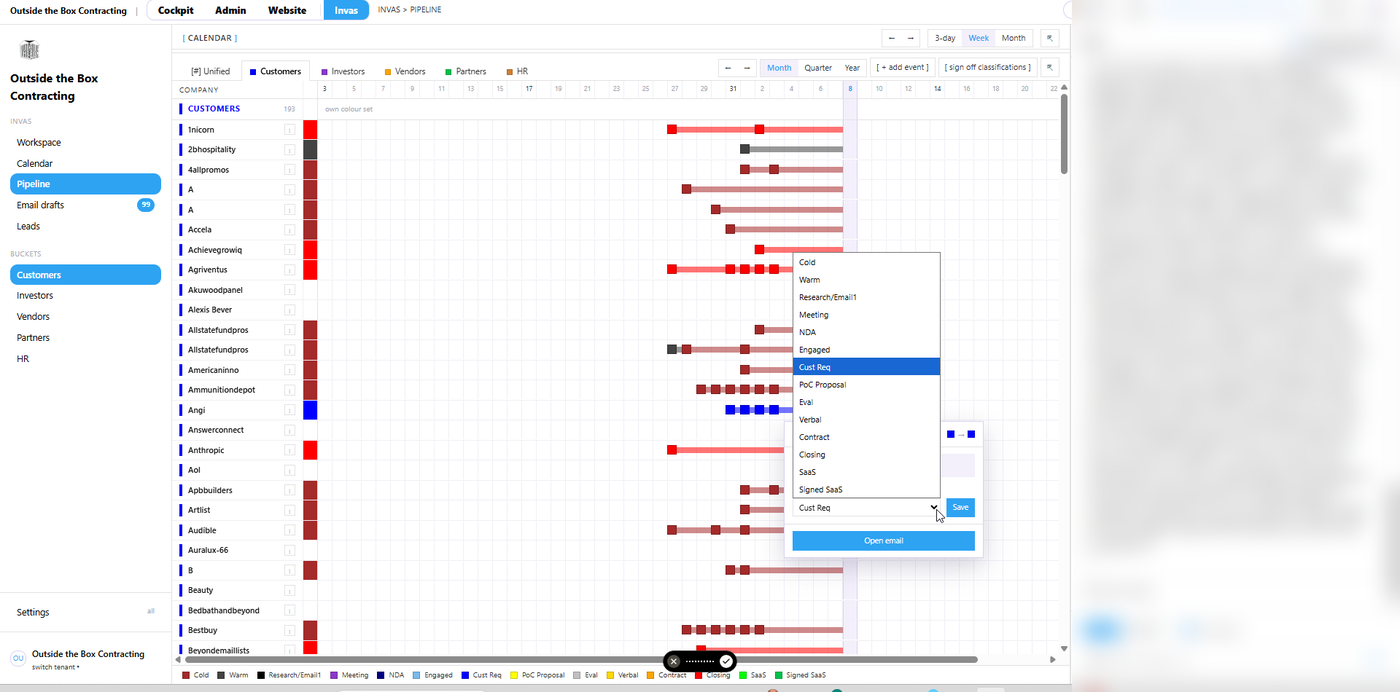Image resolution: width=1400 pixels, height=692 pixels.
Task: Click the small icon beside Bestbuy
Action: click(x=289, y=630)
